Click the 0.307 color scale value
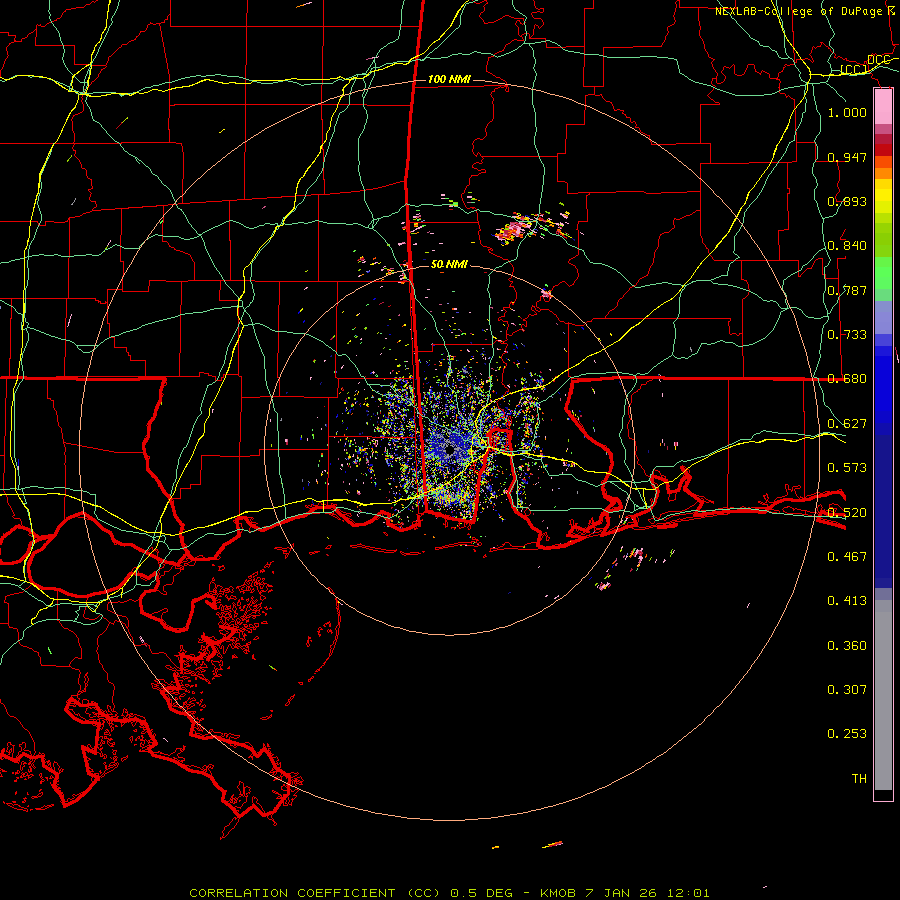This screenshot has height=900, width=900. coord(847,689)
